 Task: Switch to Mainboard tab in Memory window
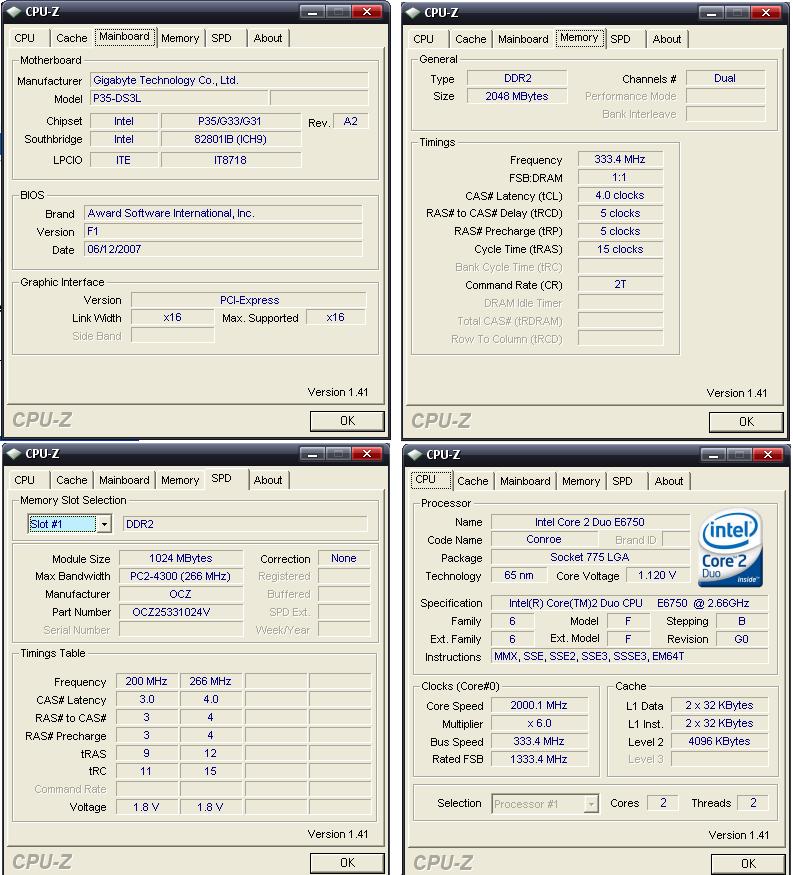click(523, 39)
